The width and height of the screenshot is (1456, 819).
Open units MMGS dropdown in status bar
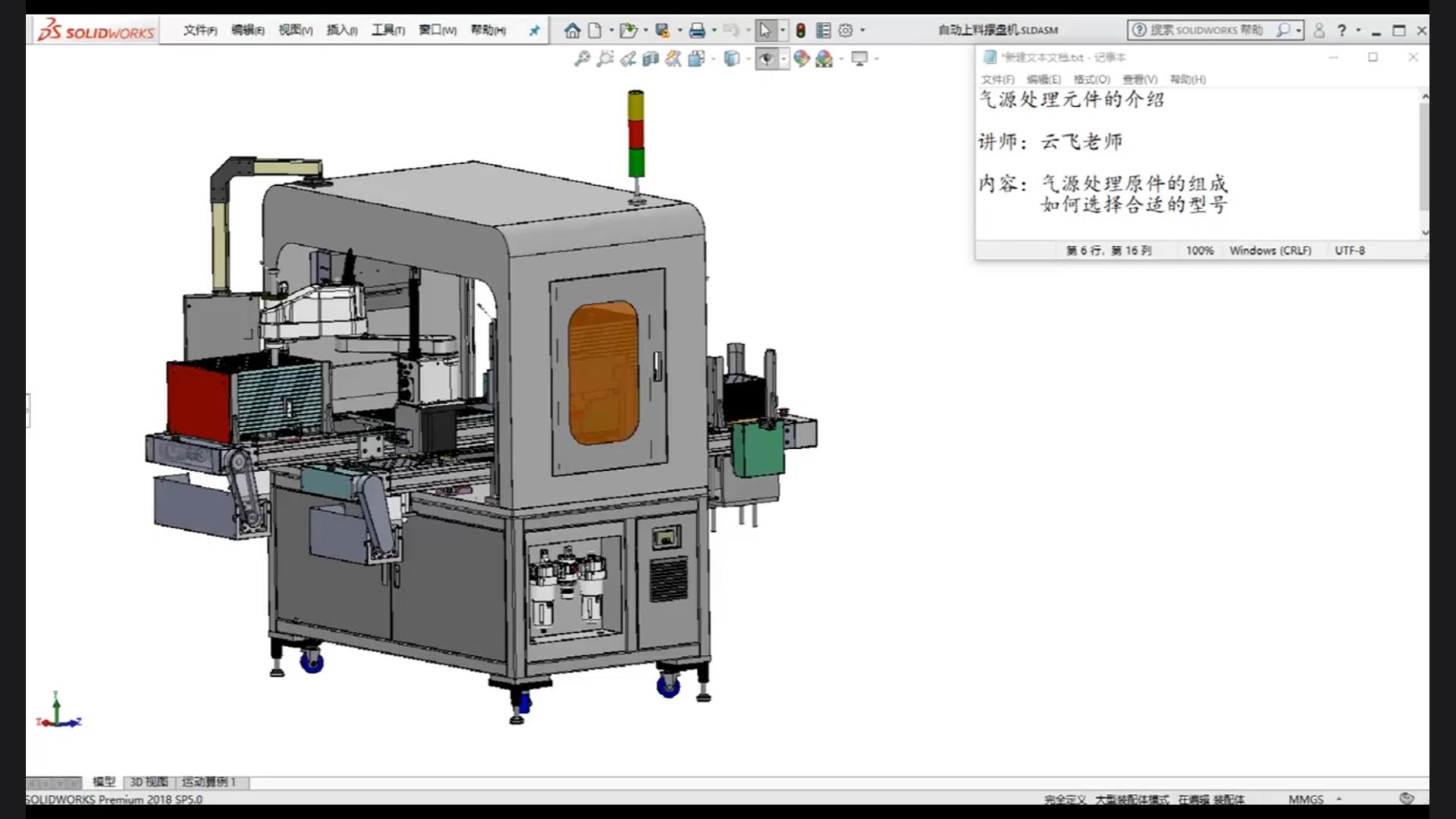pos(1338,799)
